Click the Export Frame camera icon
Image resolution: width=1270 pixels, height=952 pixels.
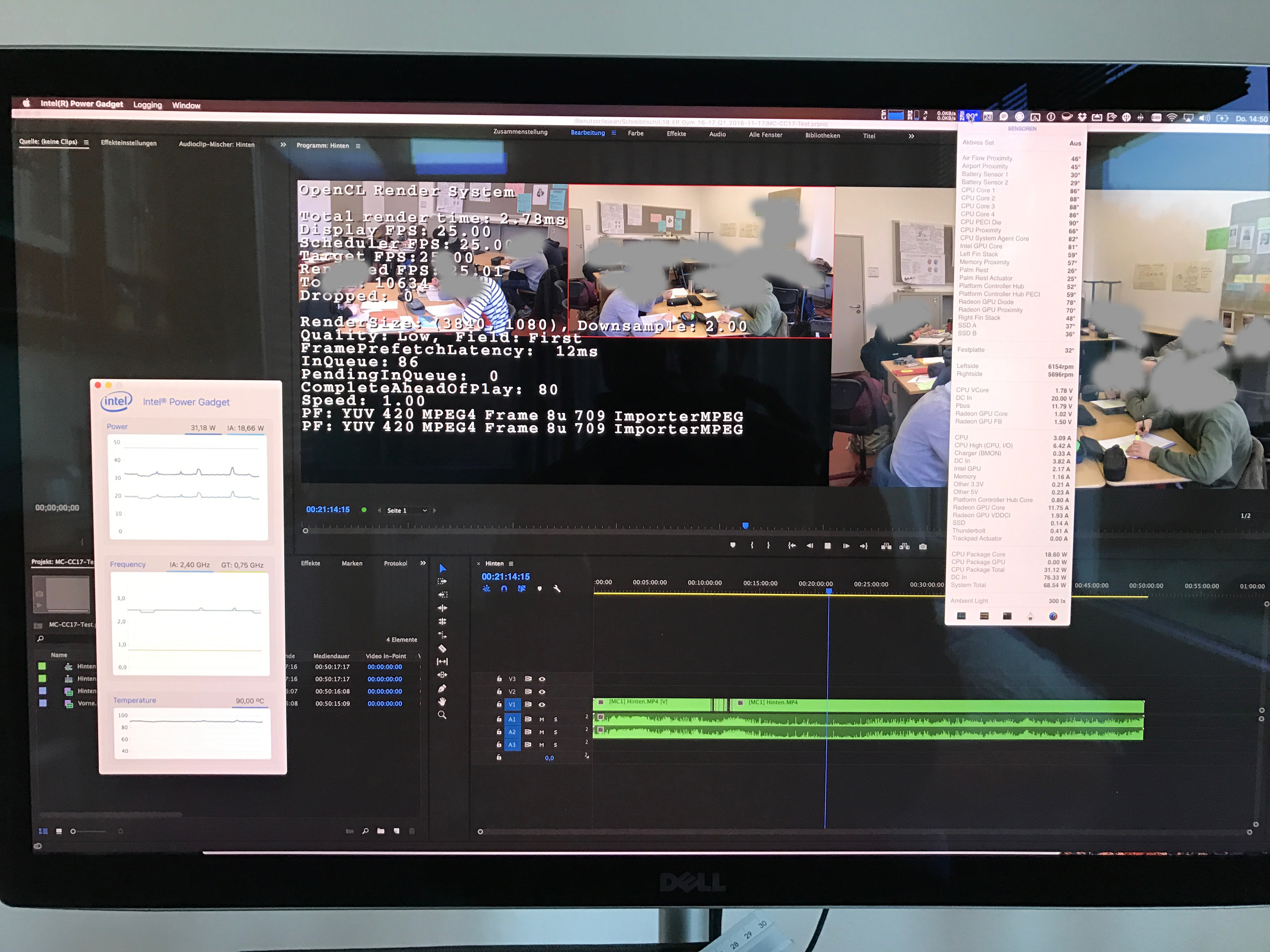click(x=923, y=546)
